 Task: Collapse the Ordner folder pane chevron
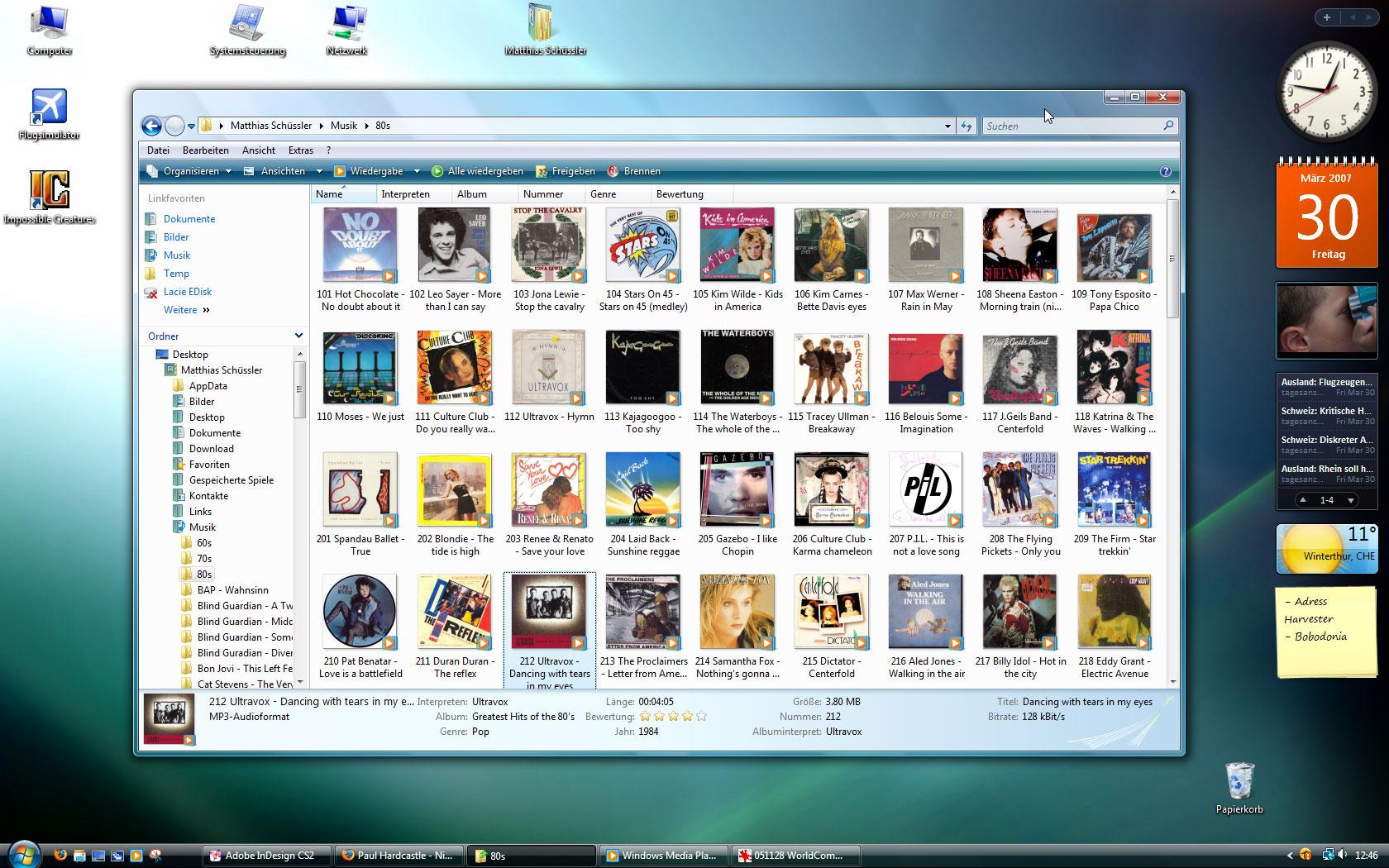(x=298, y=336)
